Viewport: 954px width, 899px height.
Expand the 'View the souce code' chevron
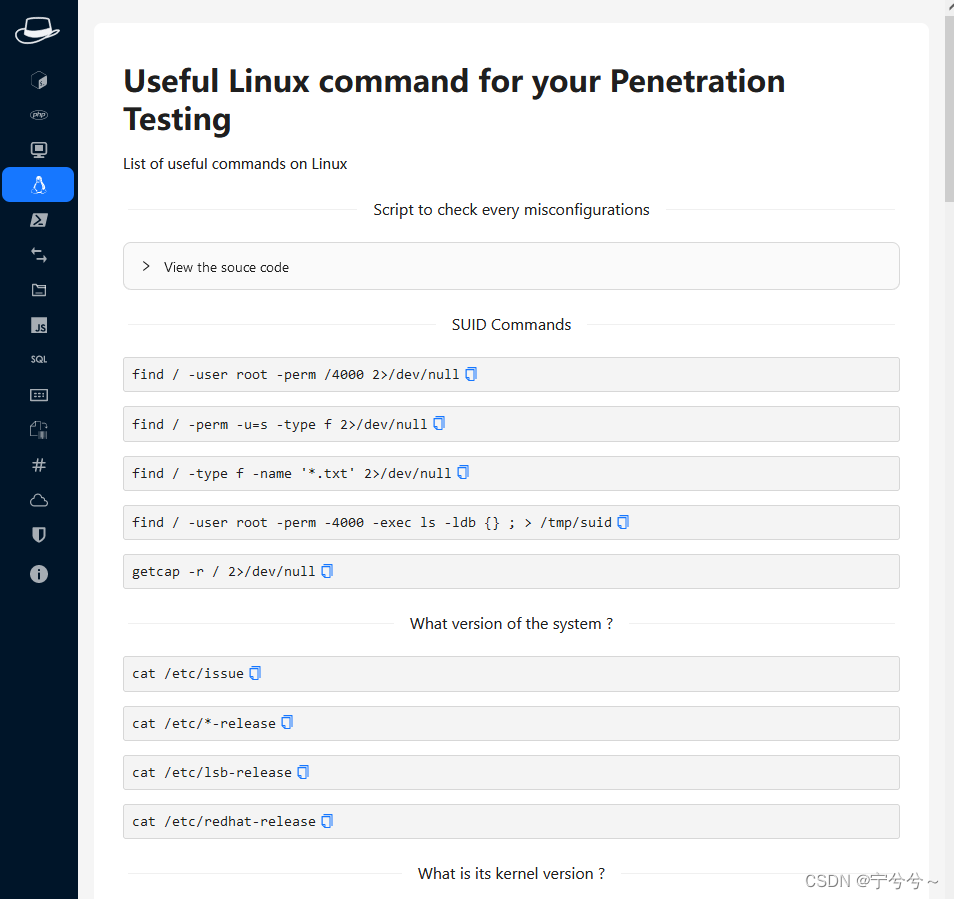click(146, 266)
